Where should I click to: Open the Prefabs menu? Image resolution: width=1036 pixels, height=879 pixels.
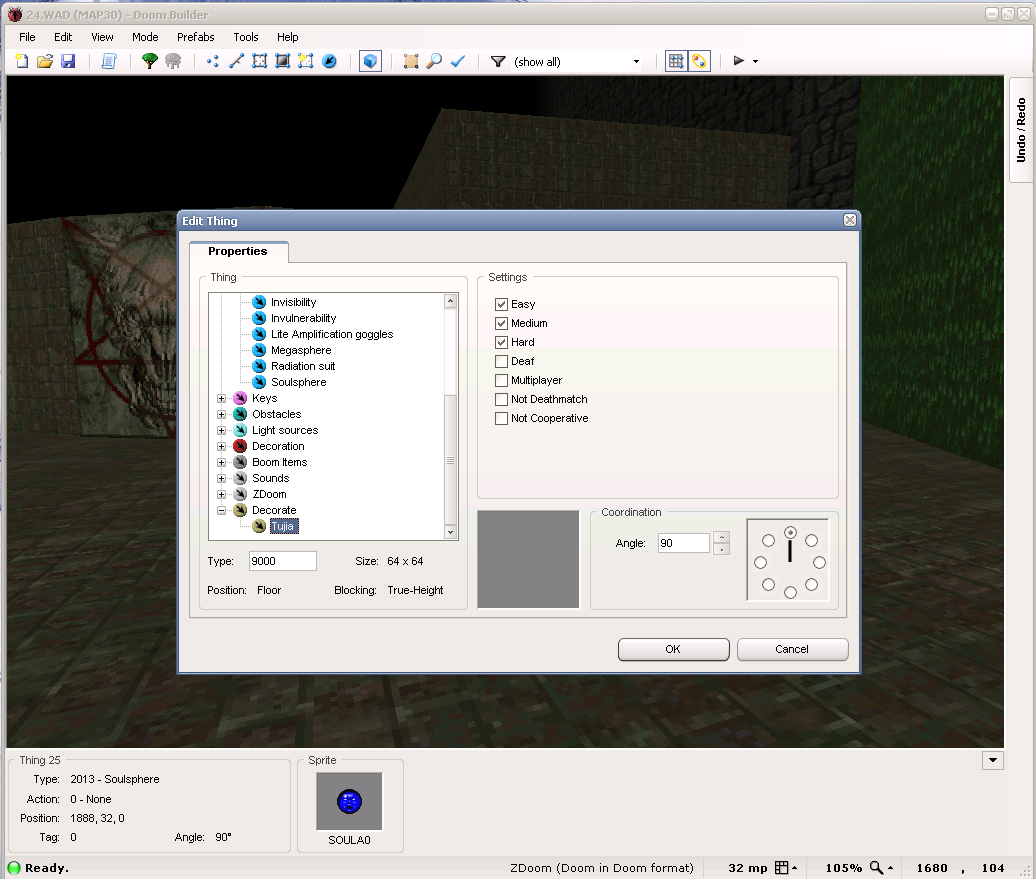196,37
